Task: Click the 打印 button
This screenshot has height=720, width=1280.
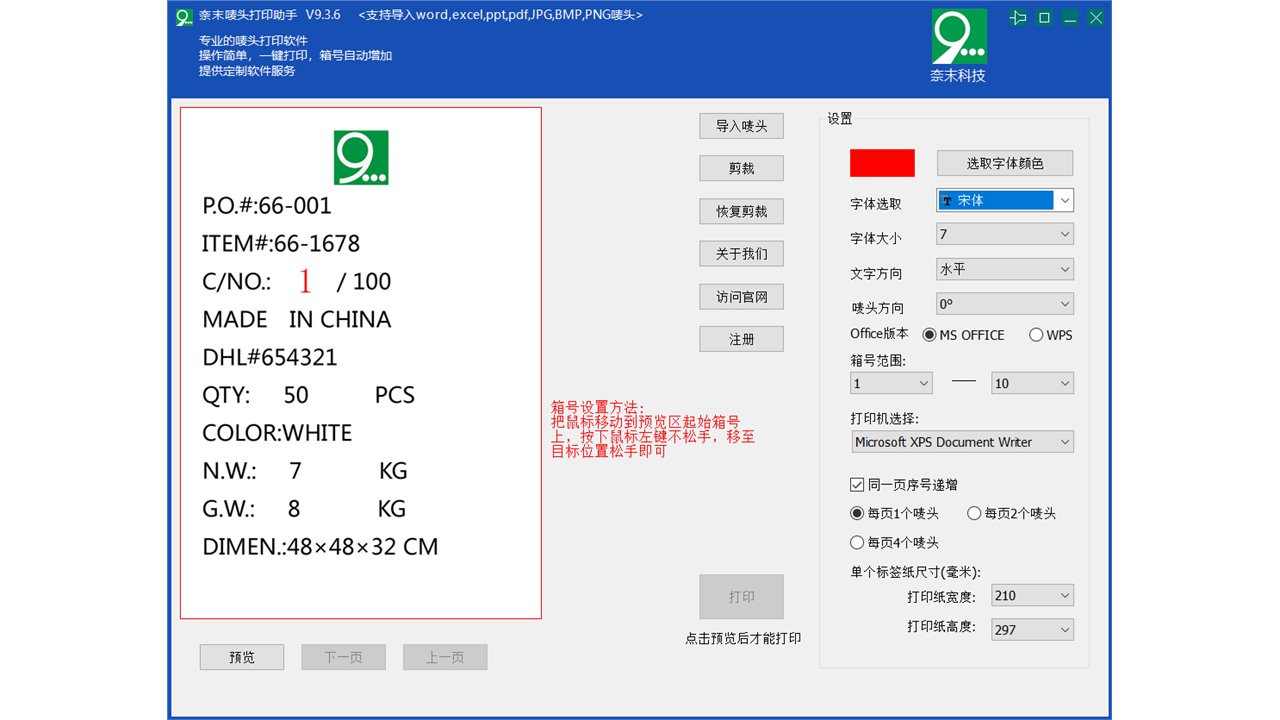Action: 741,597
